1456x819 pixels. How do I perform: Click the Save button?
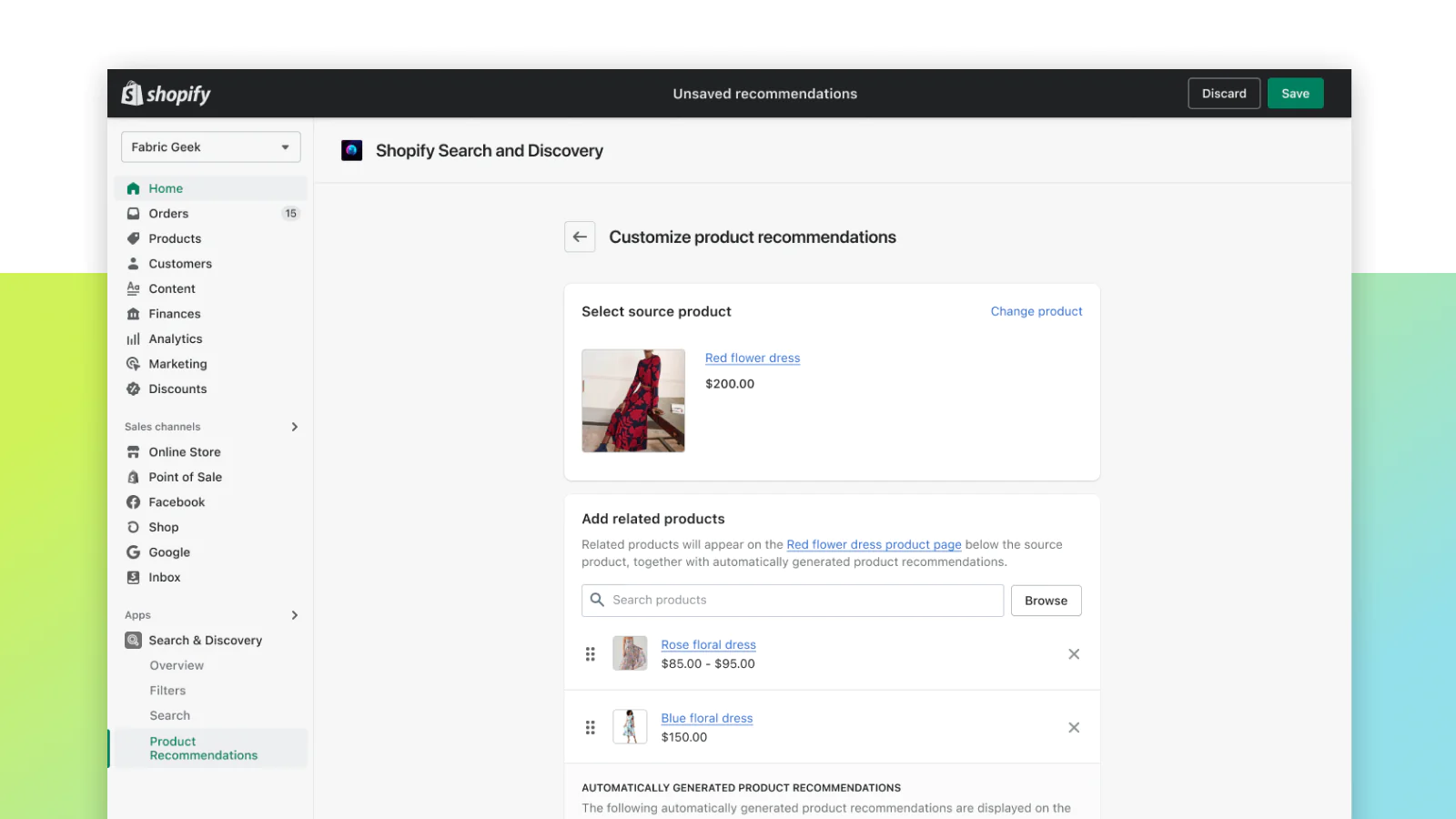[x=1295, y=93]
